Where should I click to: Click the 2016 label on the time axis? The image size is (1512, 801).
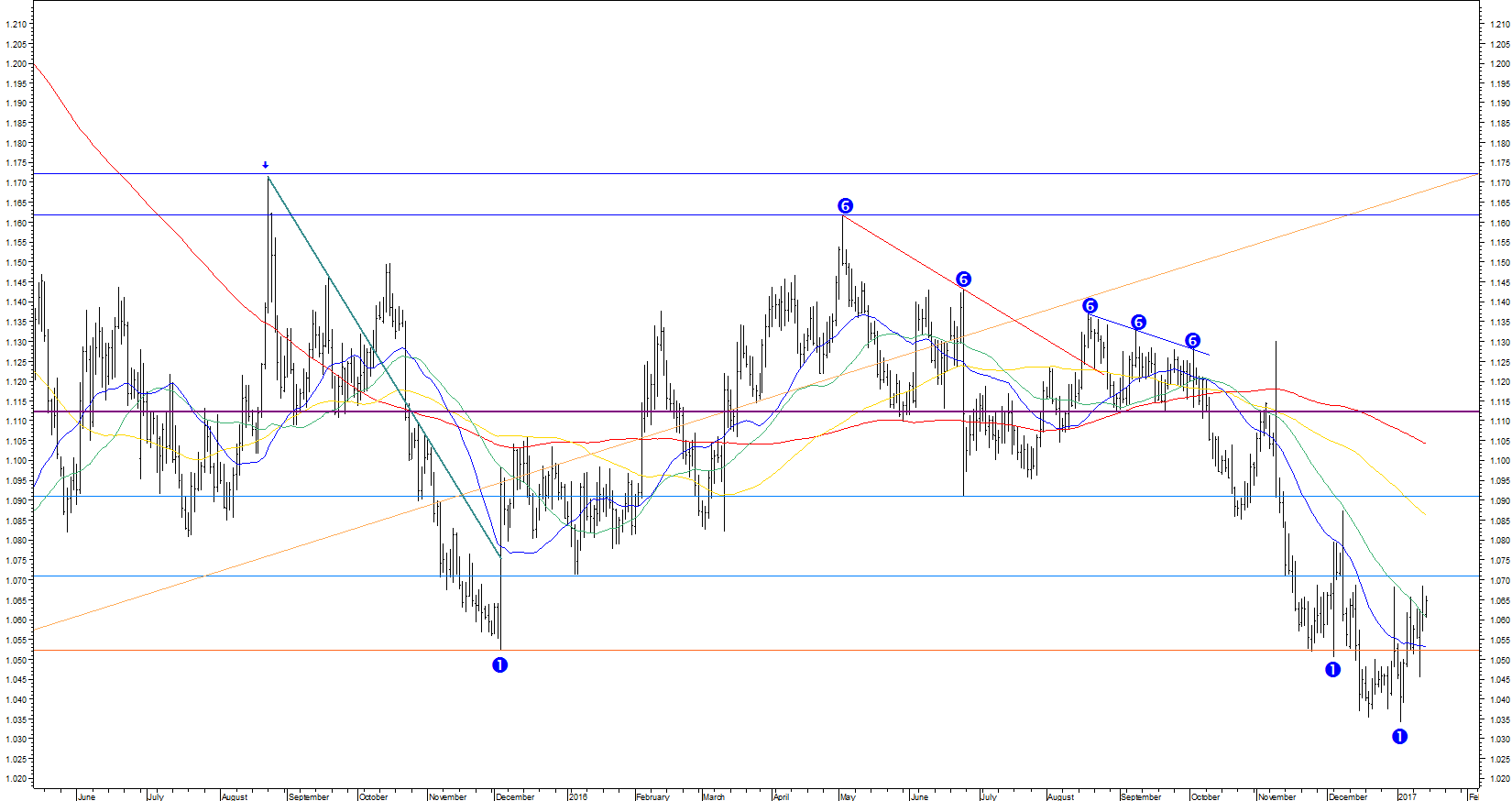[x=578, y=796]
